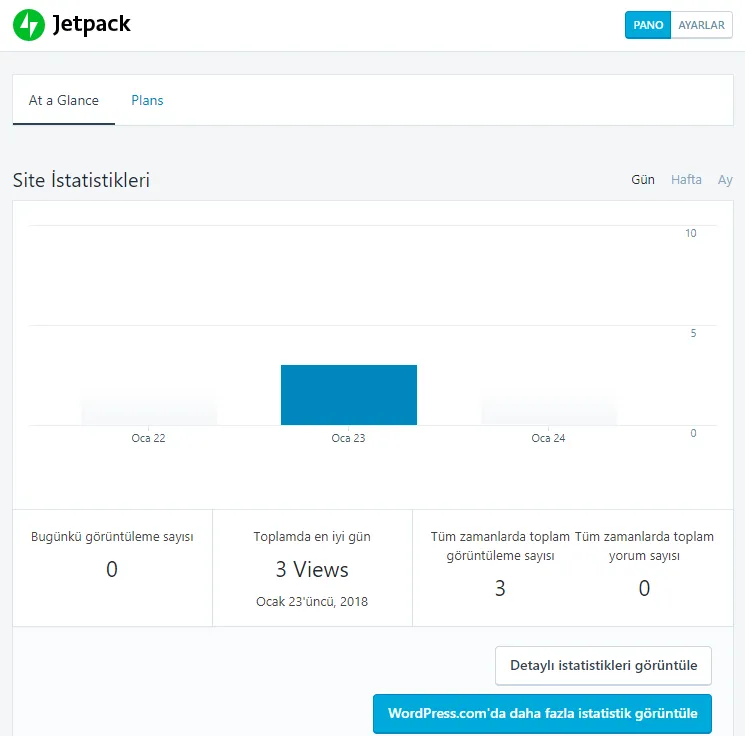Click the blue Oca 23 bar
745x736 pixels.
point(349,395)
